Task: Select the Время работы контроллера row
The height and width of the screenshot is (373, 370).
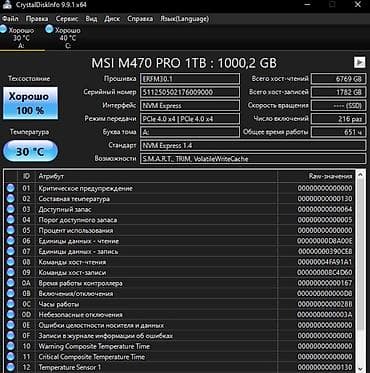Action: 179,283
